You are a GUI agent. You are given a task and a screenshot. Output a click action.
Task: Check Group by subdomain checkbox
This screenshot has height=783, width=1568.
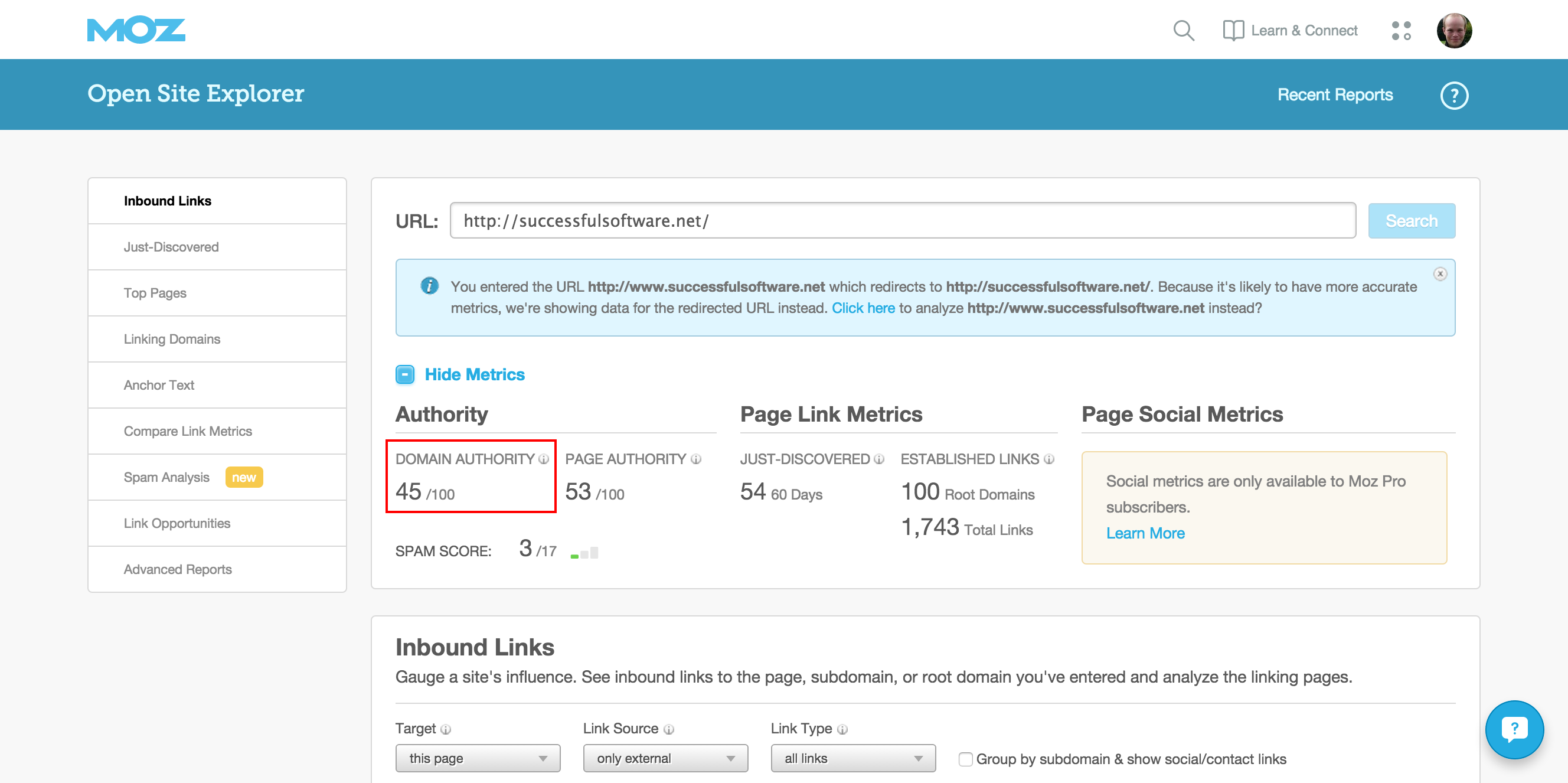pyautogui.click(x=965, y=759)
